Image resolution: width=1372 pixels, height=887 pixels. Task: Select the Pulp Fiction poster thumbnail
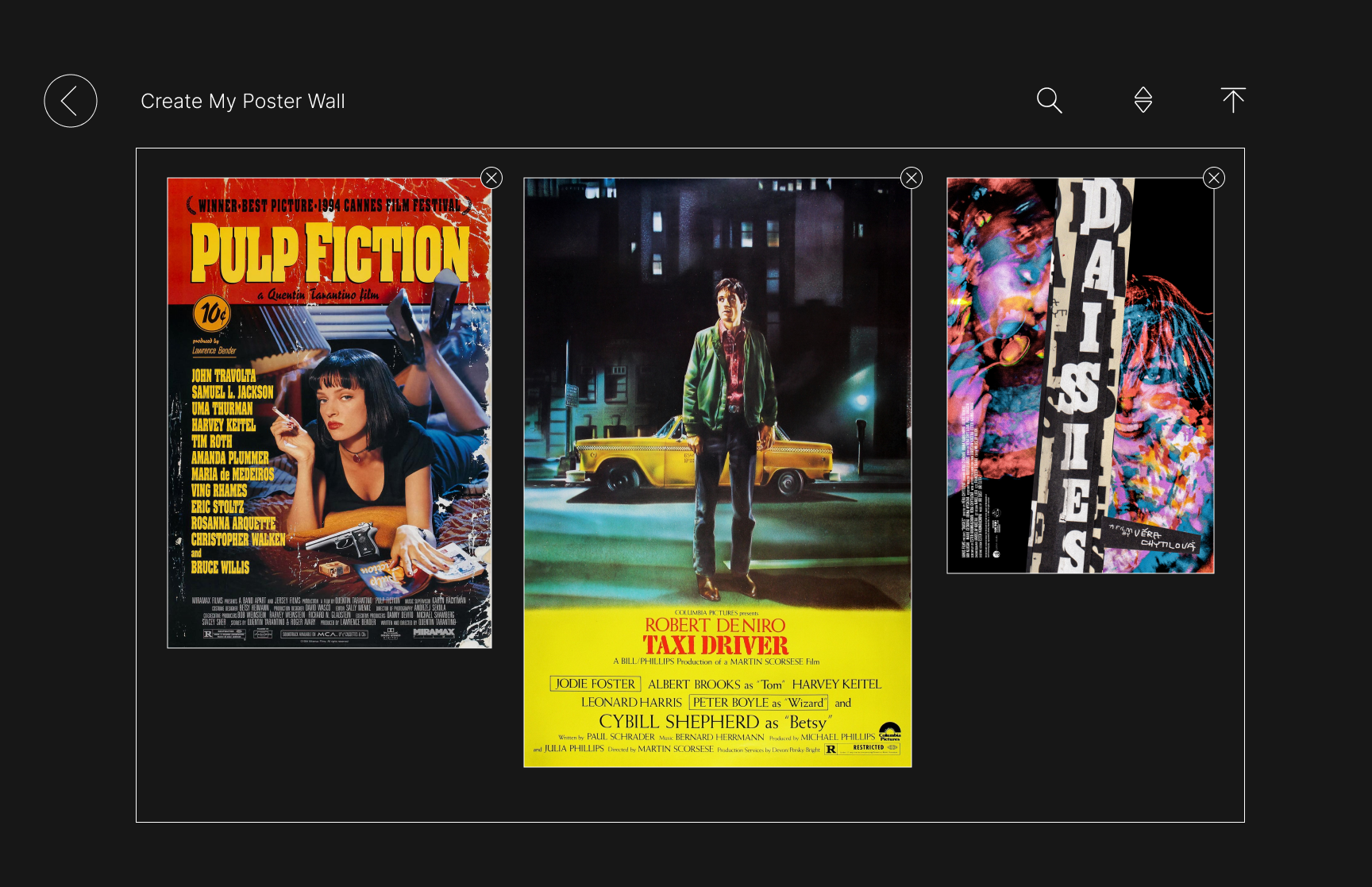[x=330, y=413]
